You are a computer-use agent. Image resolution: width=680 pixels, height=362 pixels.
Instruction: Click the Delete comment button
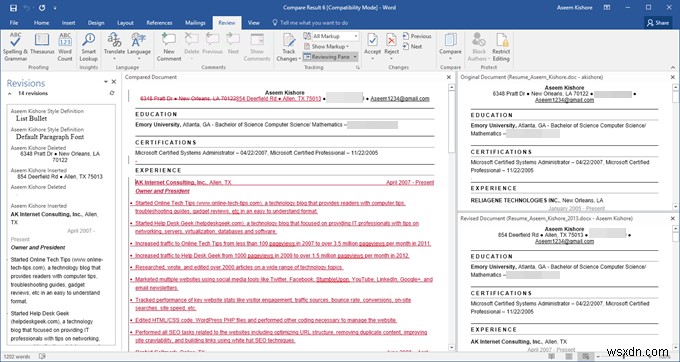(x=191, y=46)
